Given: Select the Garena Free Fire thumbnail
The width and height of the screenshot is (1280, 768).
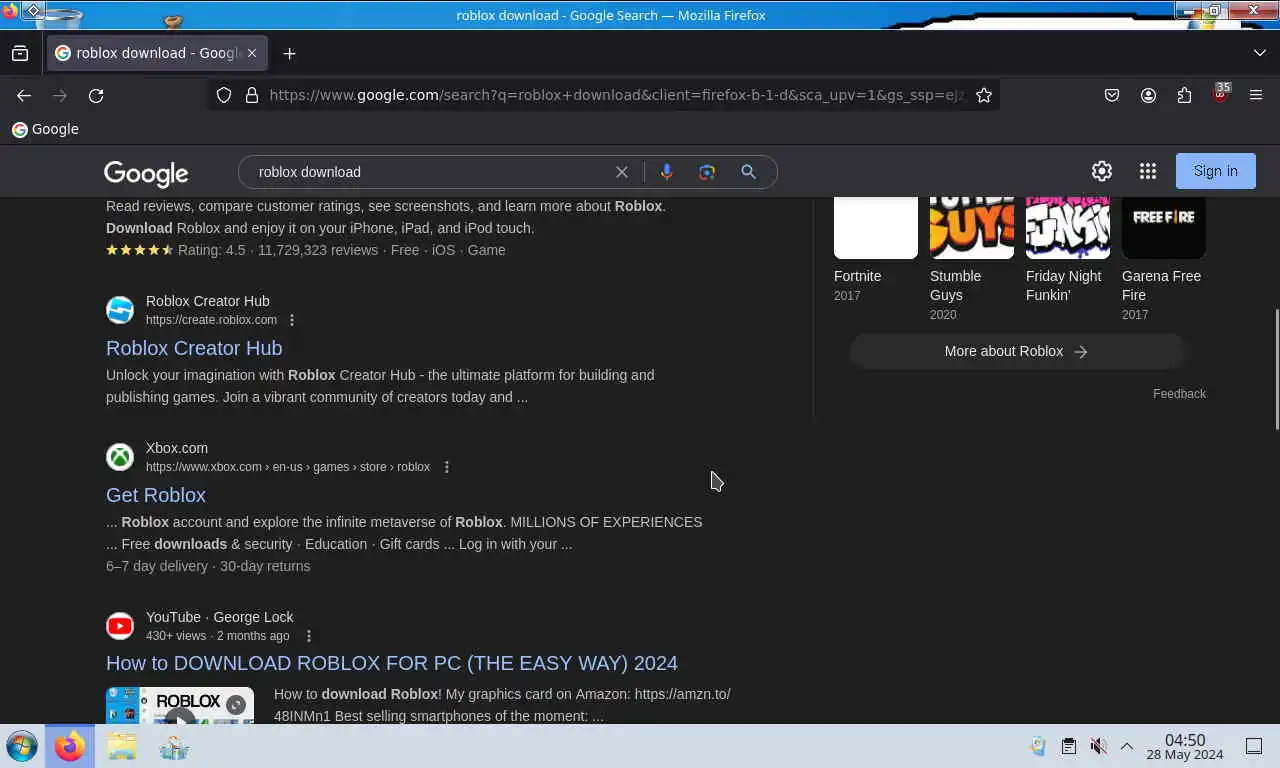Looking at the screenshot, I should [1164, 227].
